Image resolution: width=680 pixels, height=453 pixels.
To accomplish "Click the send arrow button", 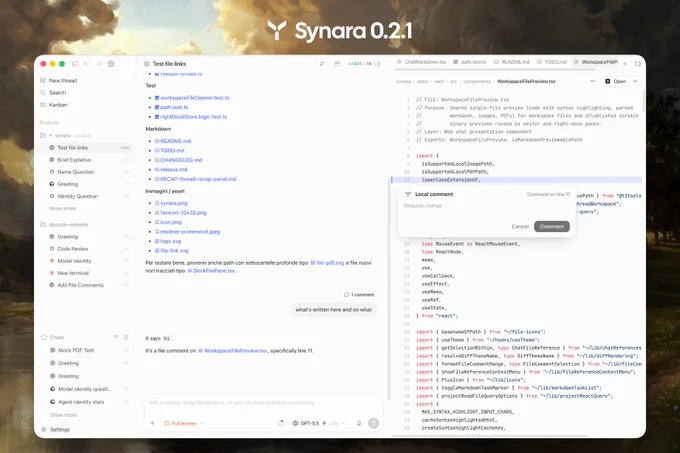I will pos(373,423).
